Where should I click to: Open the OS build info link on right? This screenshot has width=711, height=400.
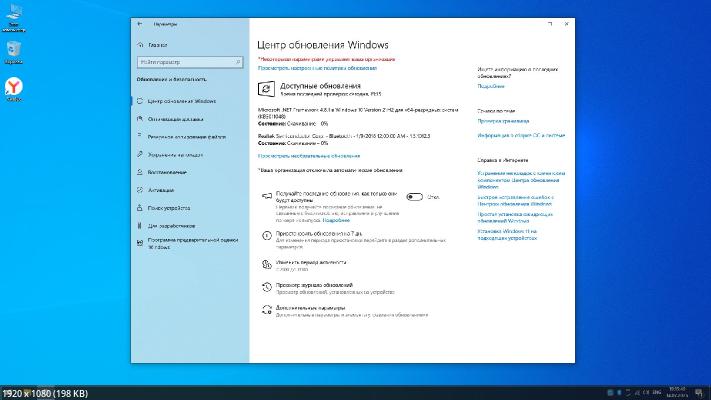tap(521, 135)
